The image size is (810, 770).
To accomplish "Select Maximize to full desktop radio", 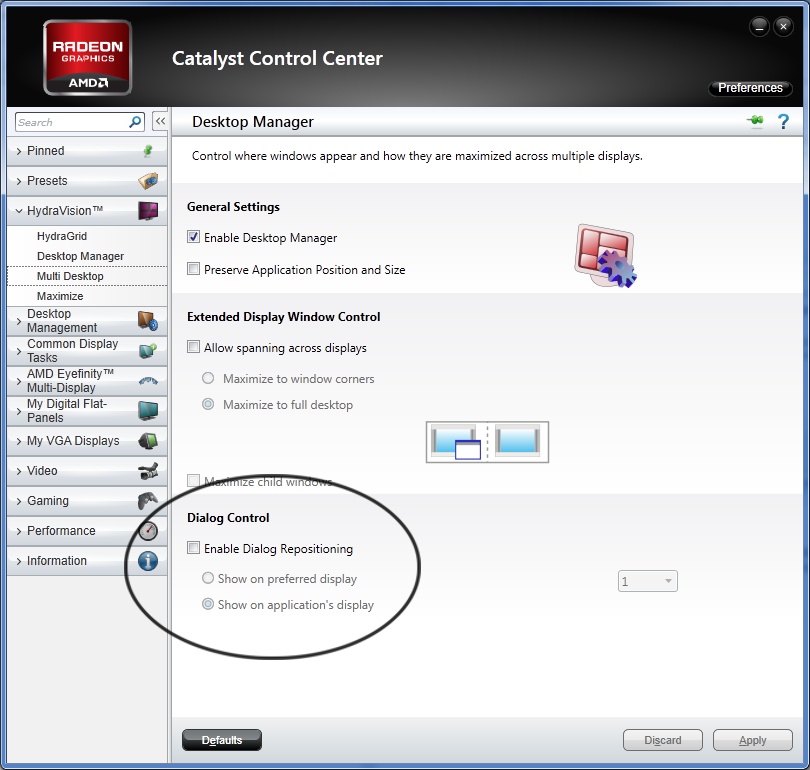I will (x=208, y=404).
